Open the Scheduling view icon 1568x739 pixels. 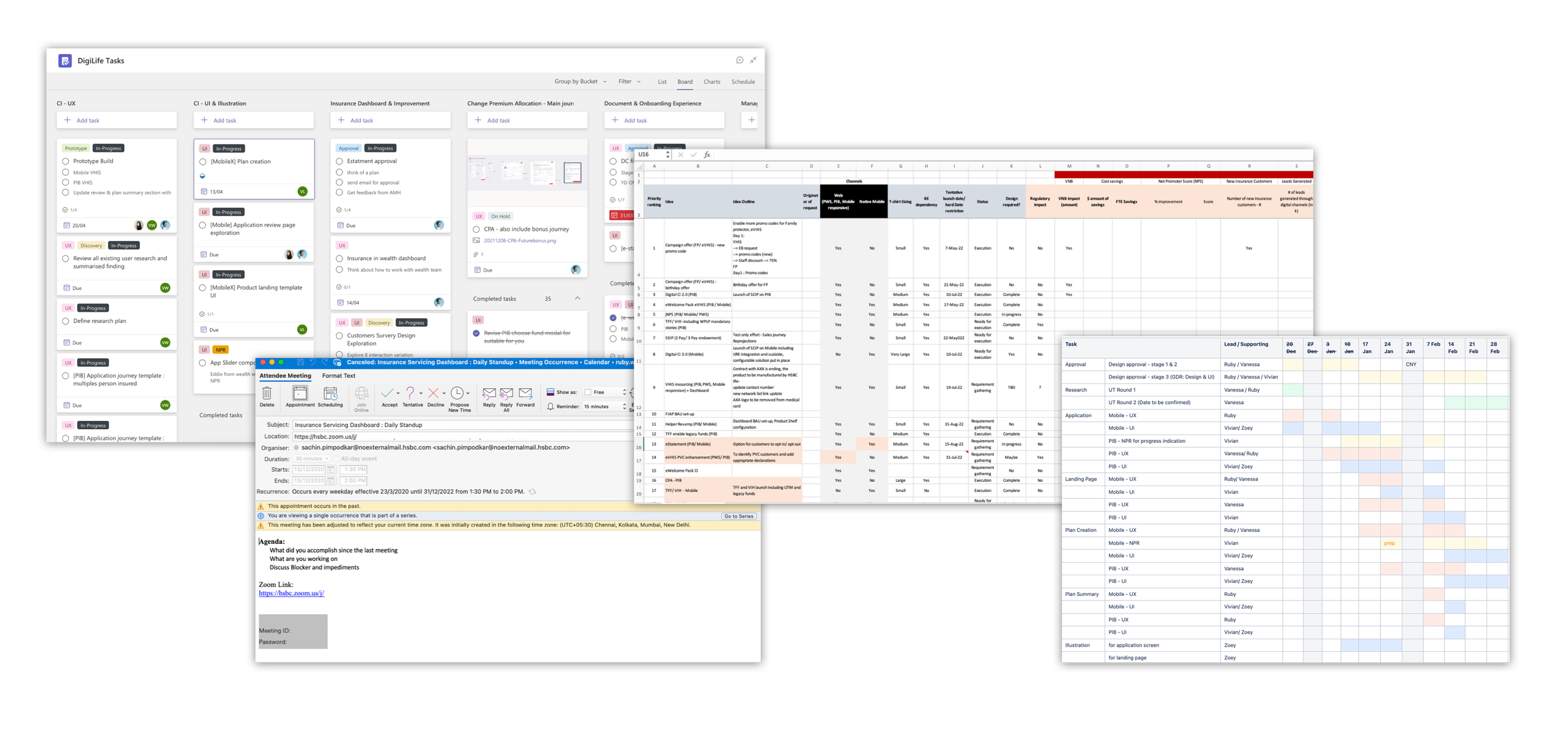[330, 394]
